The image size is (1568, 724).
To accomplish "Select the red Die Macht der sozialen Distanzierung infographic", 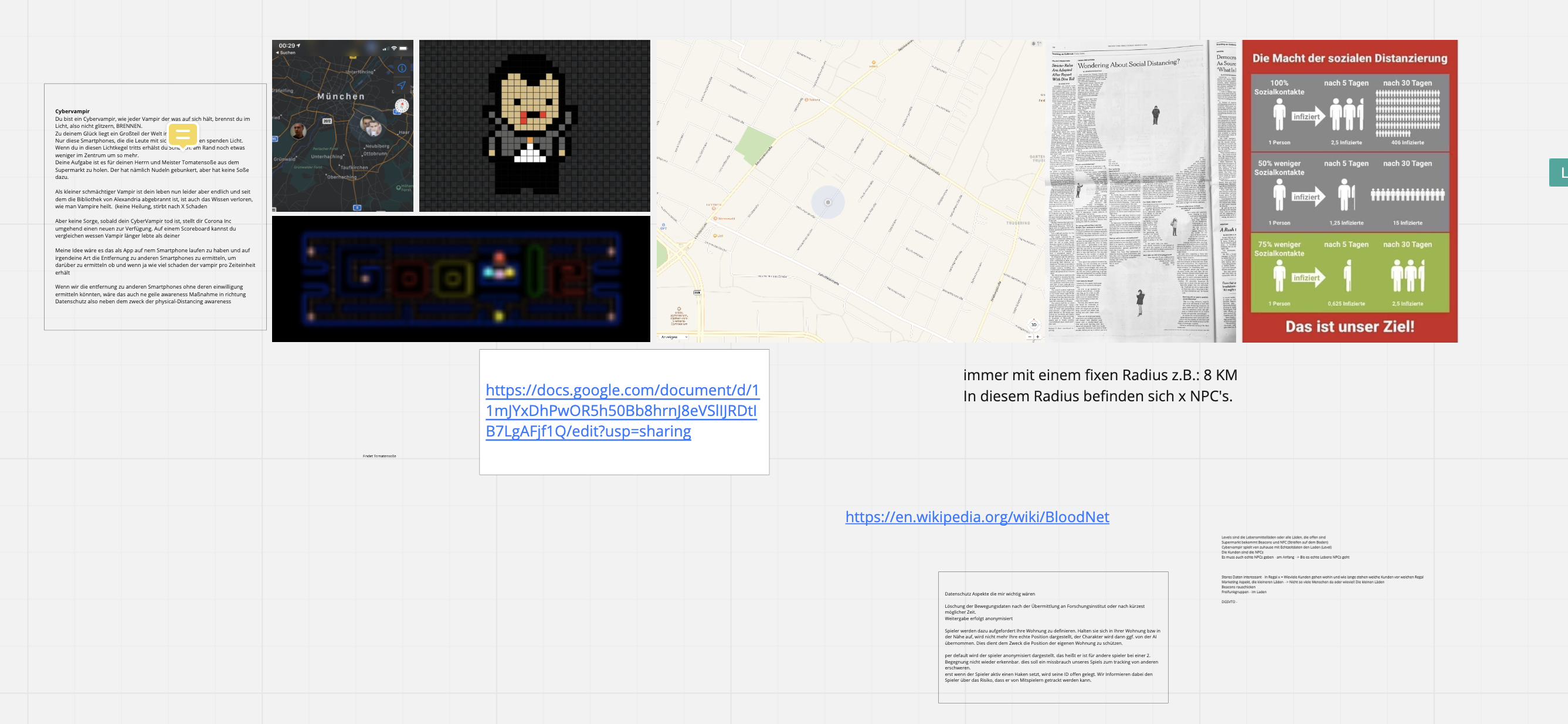I will (1349, 191).
